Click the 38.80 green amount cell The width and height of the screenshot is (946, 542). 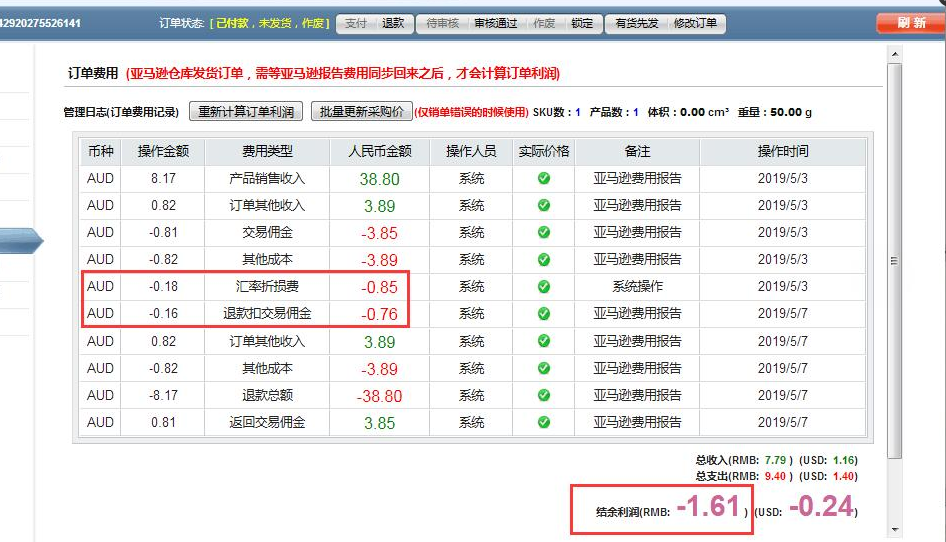379,179
